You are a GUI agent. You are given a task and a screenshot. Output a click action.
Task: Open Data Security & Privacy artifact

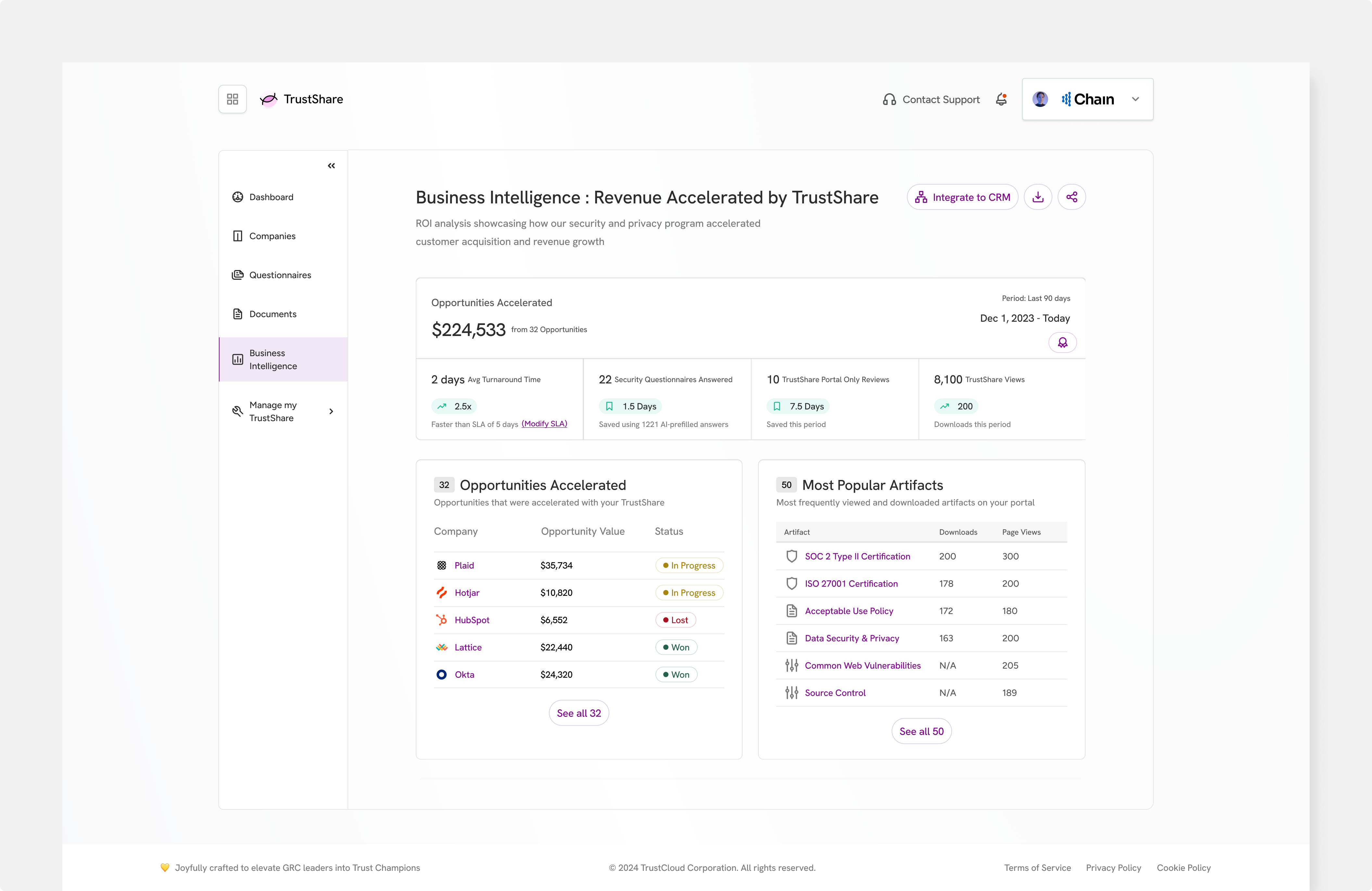[851, 639]
